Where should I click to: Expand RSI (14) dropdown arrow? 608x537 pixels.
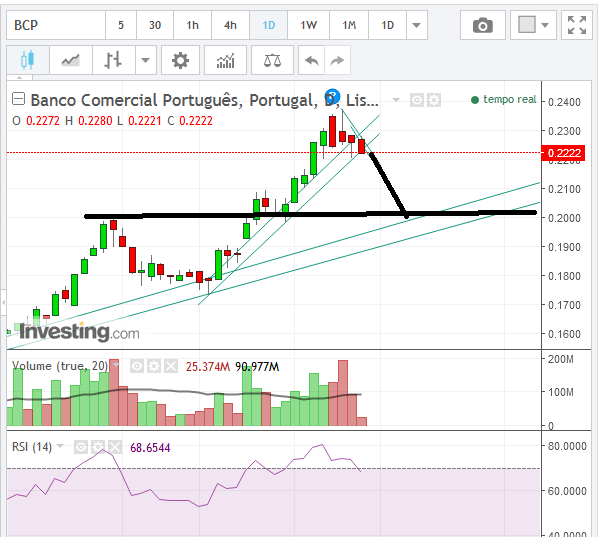60,446
